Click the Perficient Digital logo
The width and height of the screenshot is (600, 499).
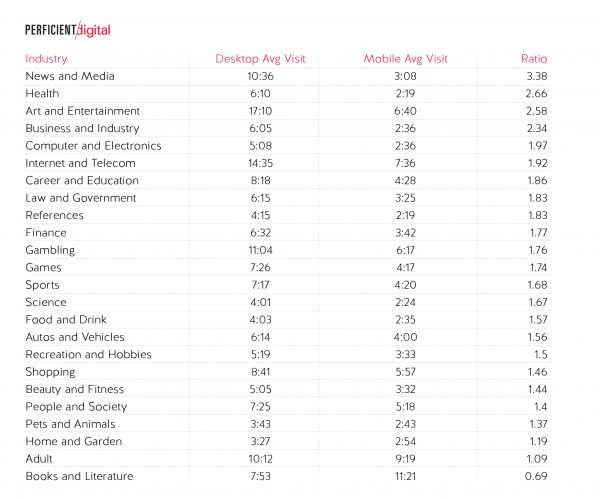[67, 29]
